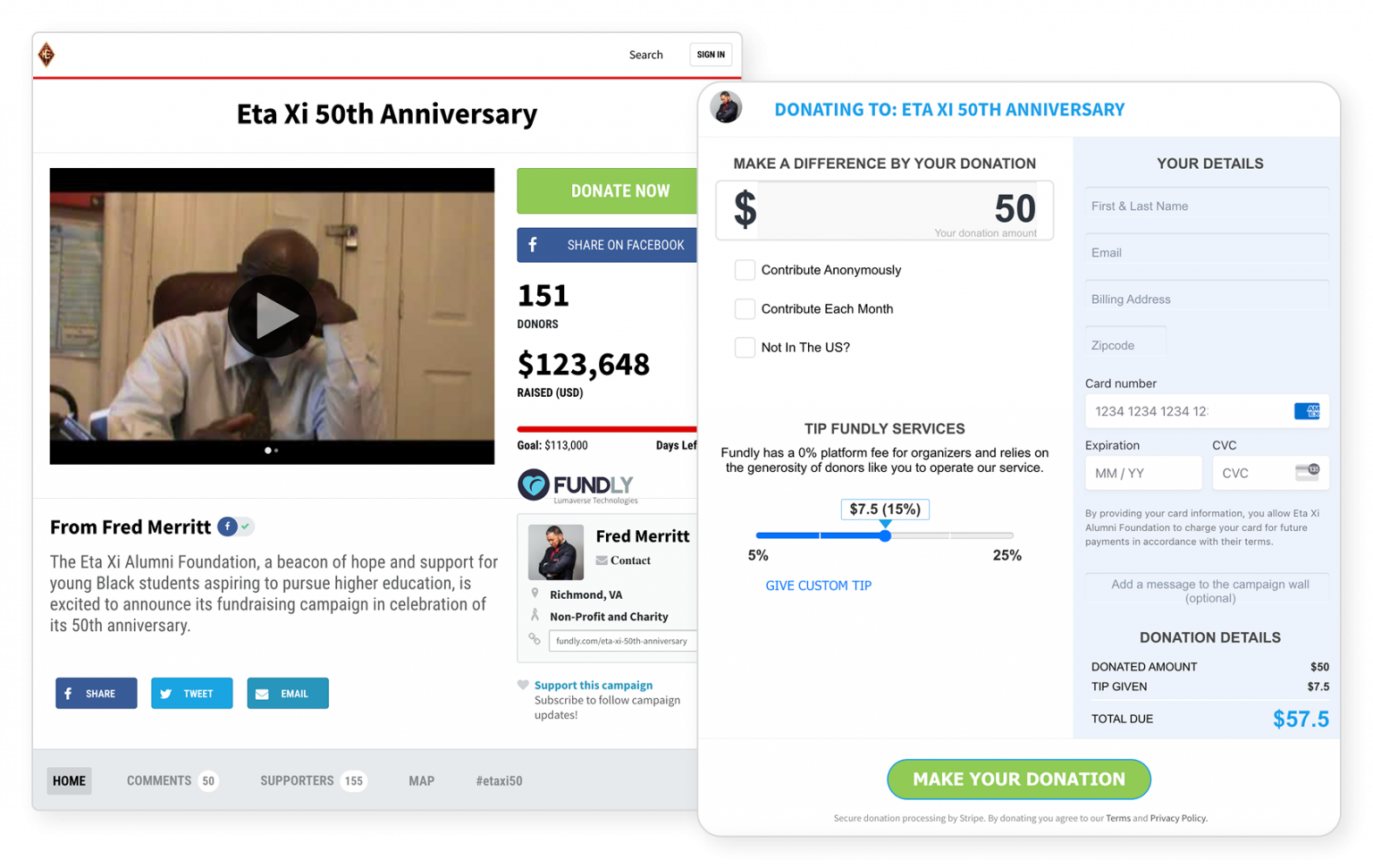Switch to the COMMENTS tab
The width and height of the screenshot is (1373, 868).
coord(159,780)
